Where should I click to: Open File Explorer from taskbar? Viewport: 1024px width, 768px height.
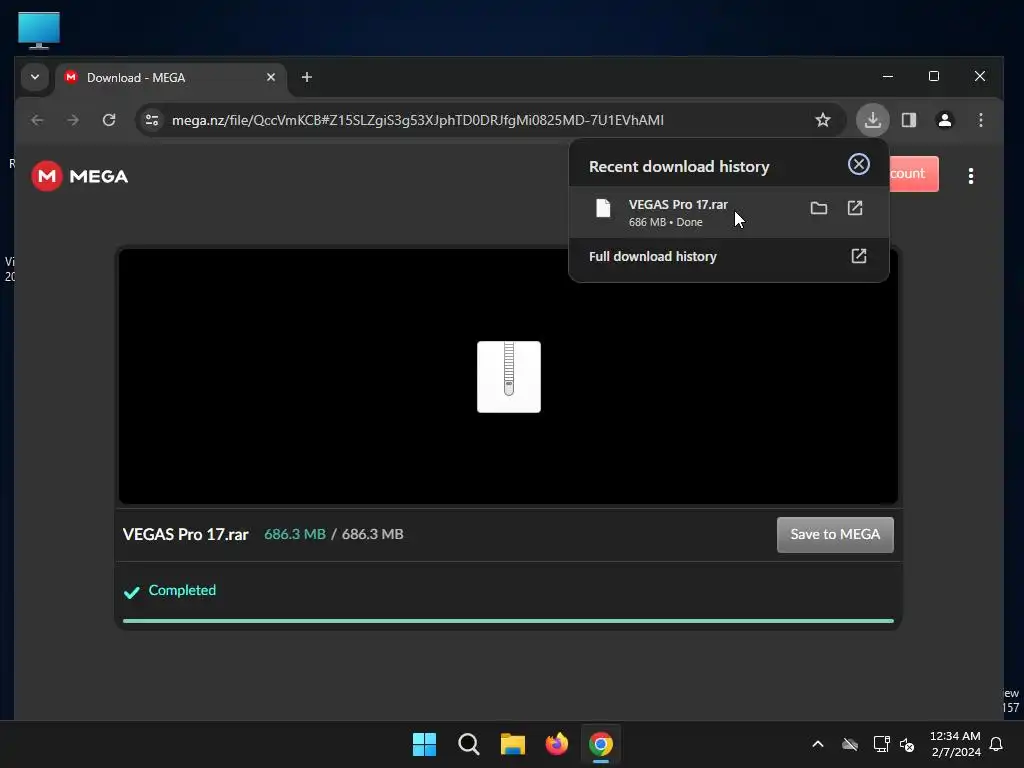click(x=513, y=744)
